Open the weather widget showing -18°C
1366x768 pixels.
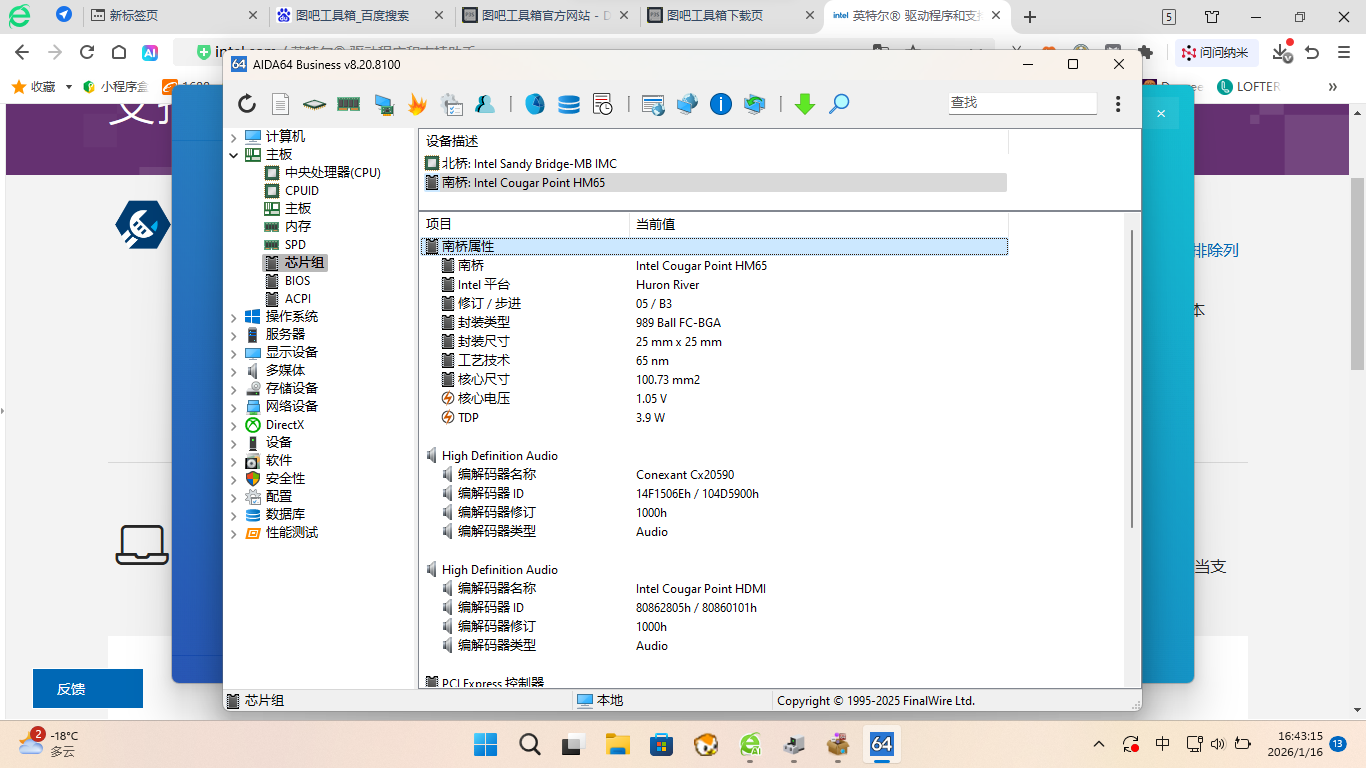pos(50,743)
